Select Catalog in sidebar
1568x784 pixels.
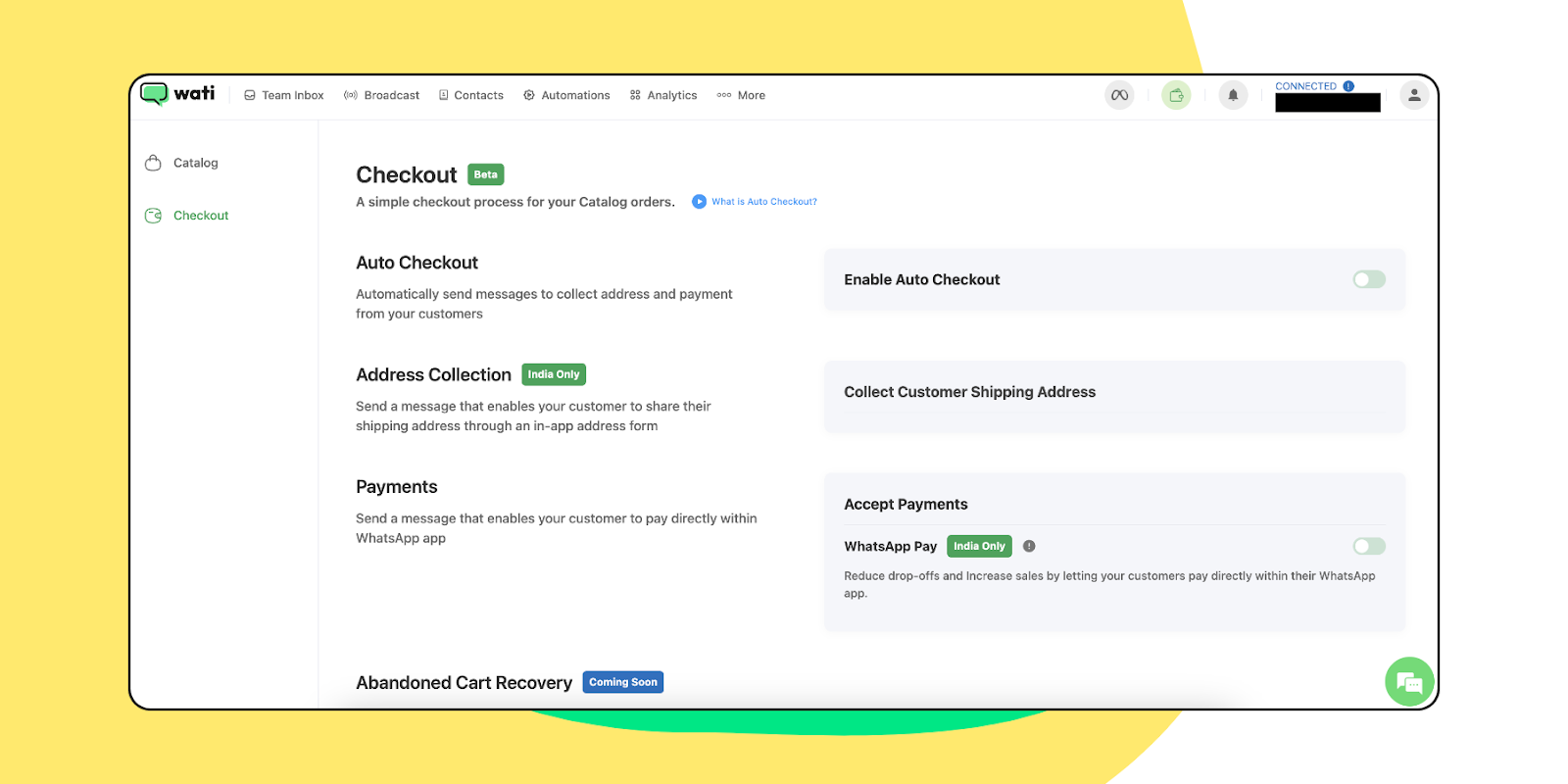click(x=181, y=163)
